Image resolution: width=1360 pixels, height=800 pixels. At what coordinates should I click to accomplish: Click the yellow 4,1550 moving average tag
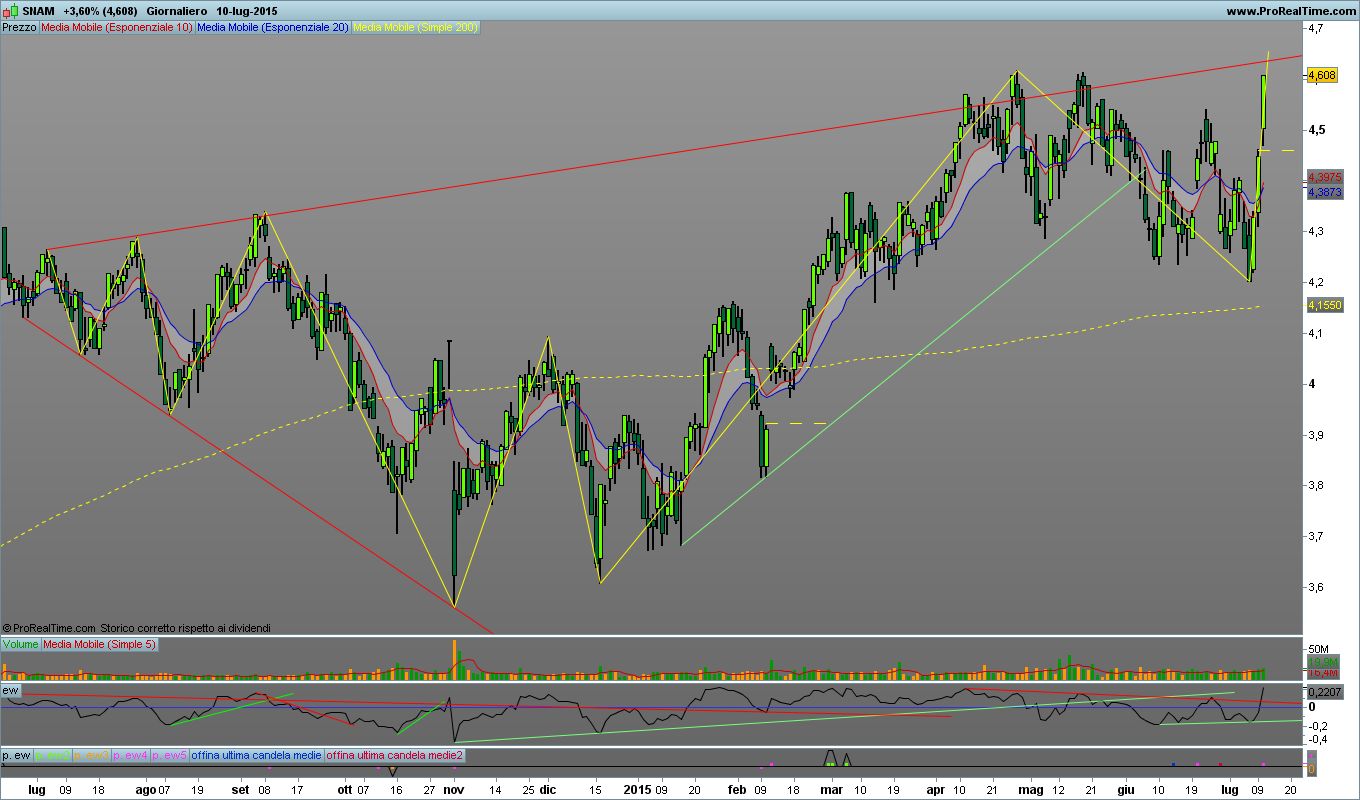pyautogui.click(x=1324, y=303)
